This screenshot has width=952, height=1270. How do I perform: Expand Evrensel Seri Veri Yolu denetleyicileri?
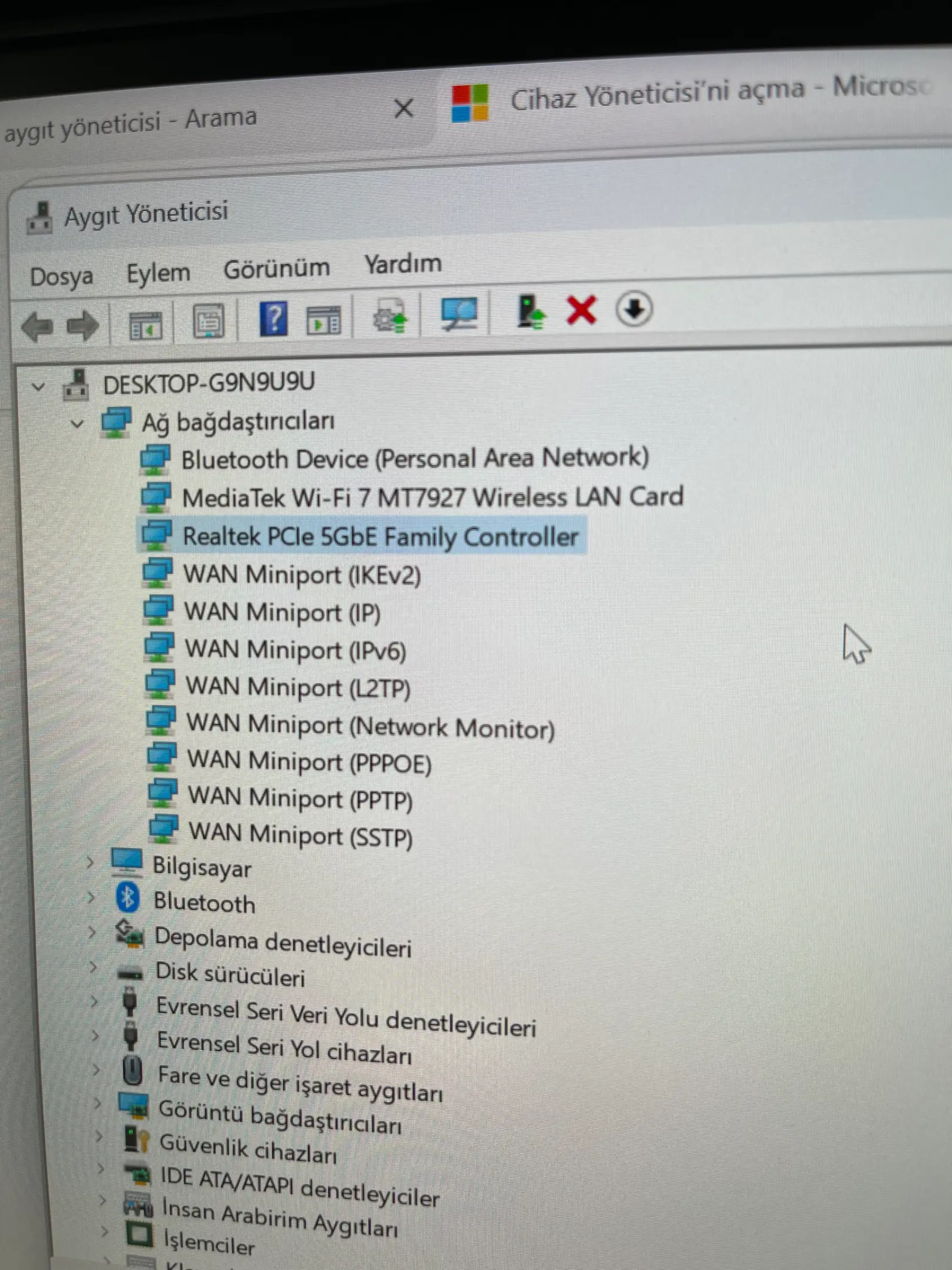click(95, 1001)
